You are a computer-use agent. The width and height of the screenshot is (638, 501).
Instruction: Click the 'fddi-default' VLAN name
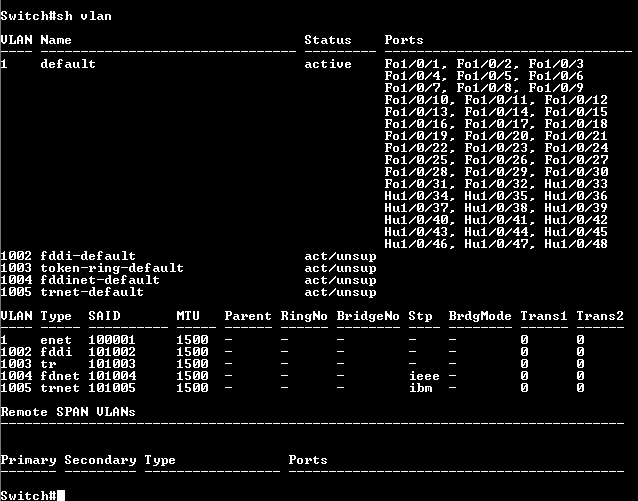88,256
